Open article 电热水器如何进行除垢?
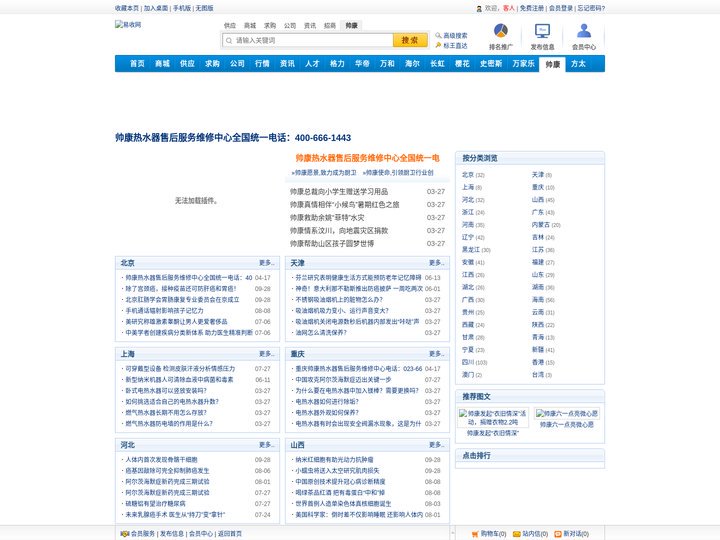720x540 pixels. pyautogui.click(x=327, y=401)
